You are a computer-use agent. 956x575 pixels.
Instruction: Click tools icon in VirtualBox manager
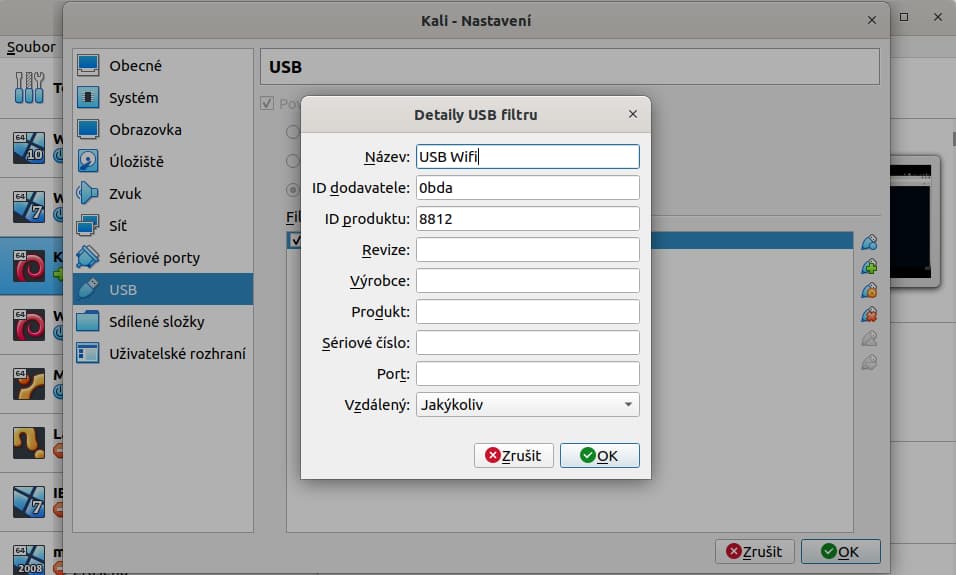click(x=29, y=87)
